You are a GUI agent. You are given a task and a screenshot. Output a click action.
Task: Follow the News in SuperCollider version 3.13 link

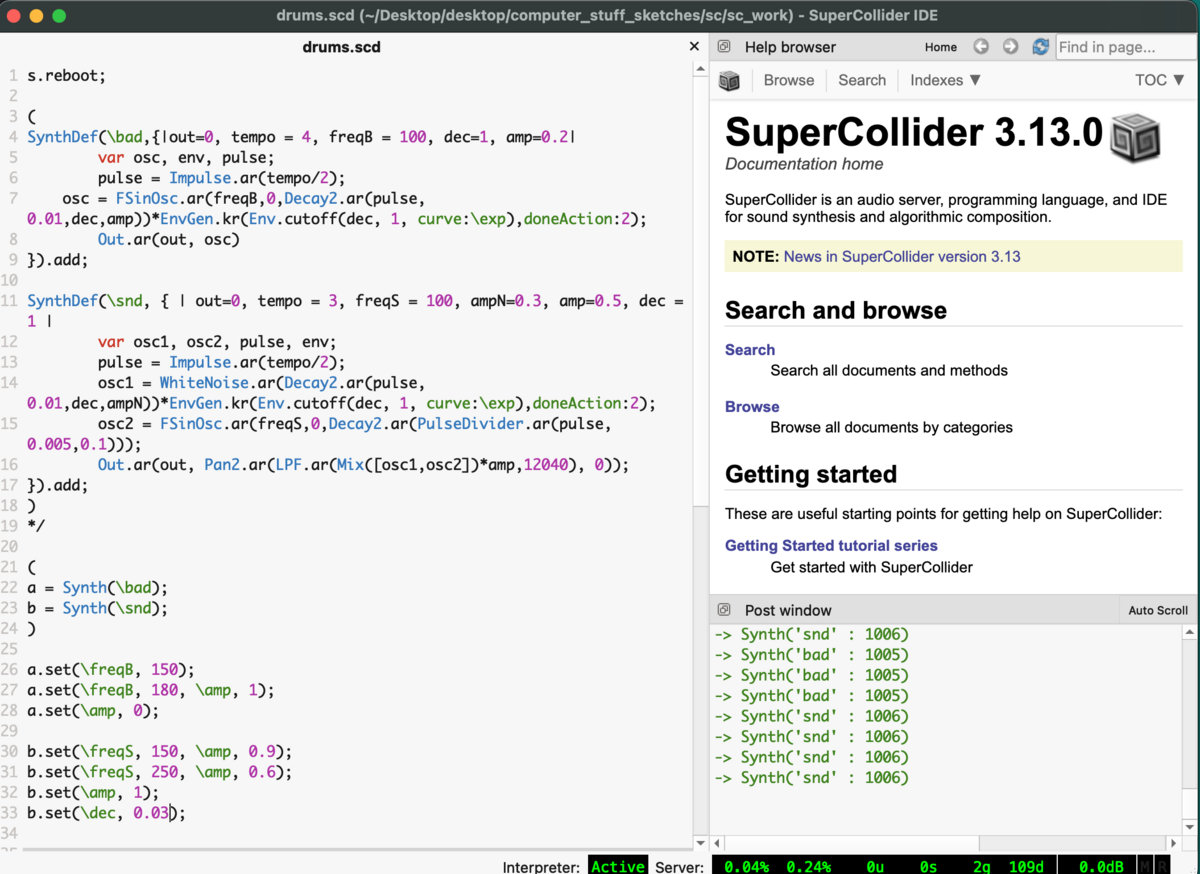(x=902, y=256)
